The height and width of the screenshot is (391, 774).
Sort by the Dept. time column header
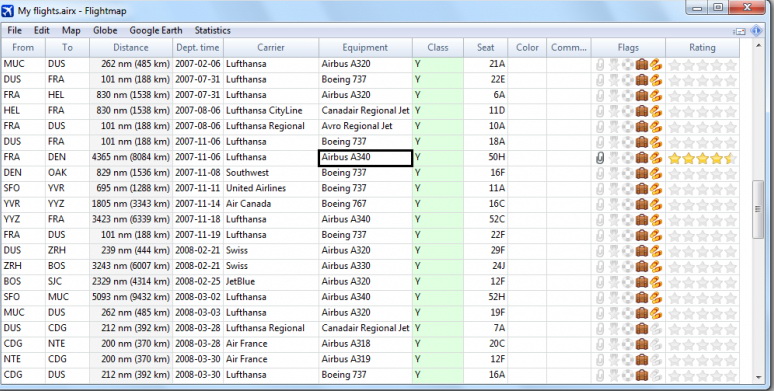click(198, 48)
